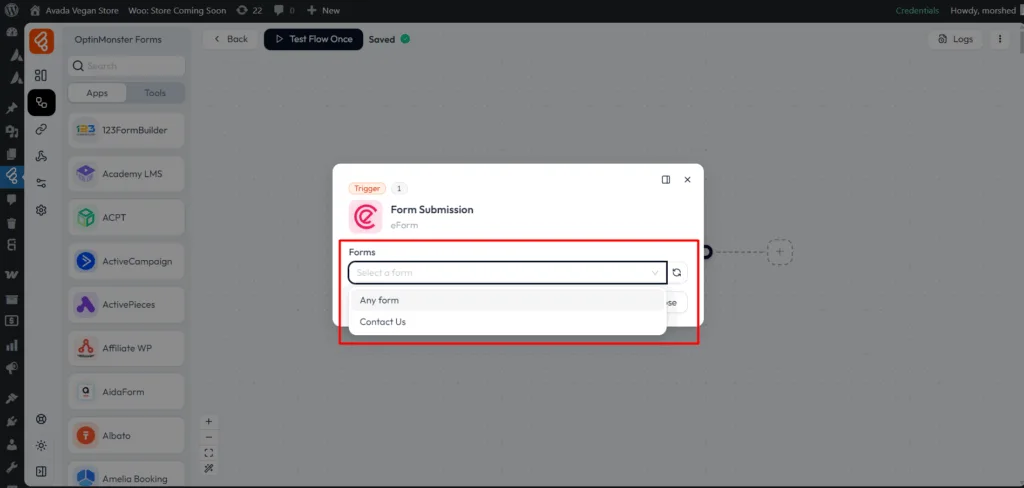Viewport: 1024px width, 488px height.
Task: Open the Select a form dropdown
Action: (x=507, y=272)
